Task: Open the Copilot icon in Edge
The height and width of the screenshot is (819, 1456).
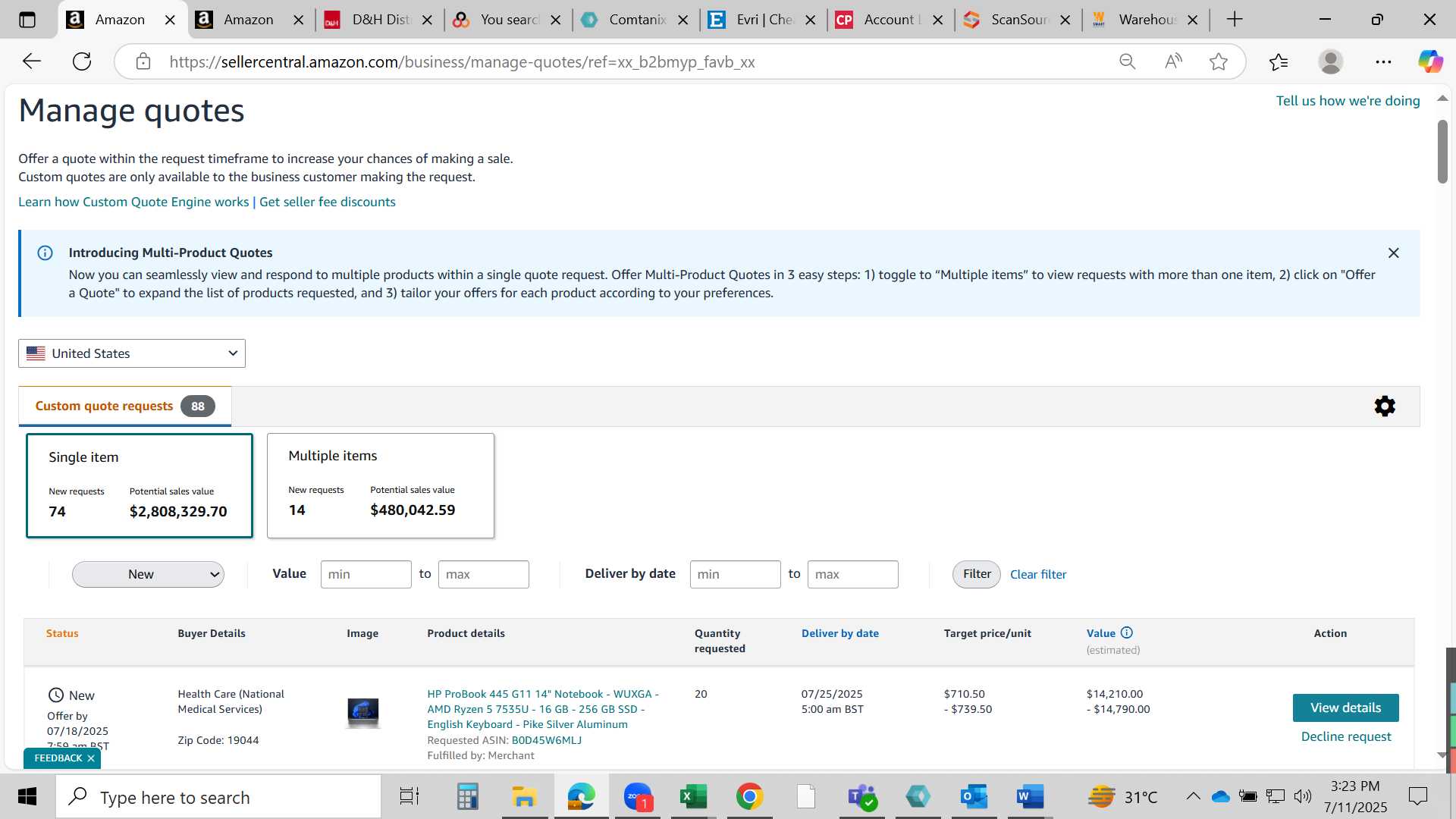Action: (1430, 61)
